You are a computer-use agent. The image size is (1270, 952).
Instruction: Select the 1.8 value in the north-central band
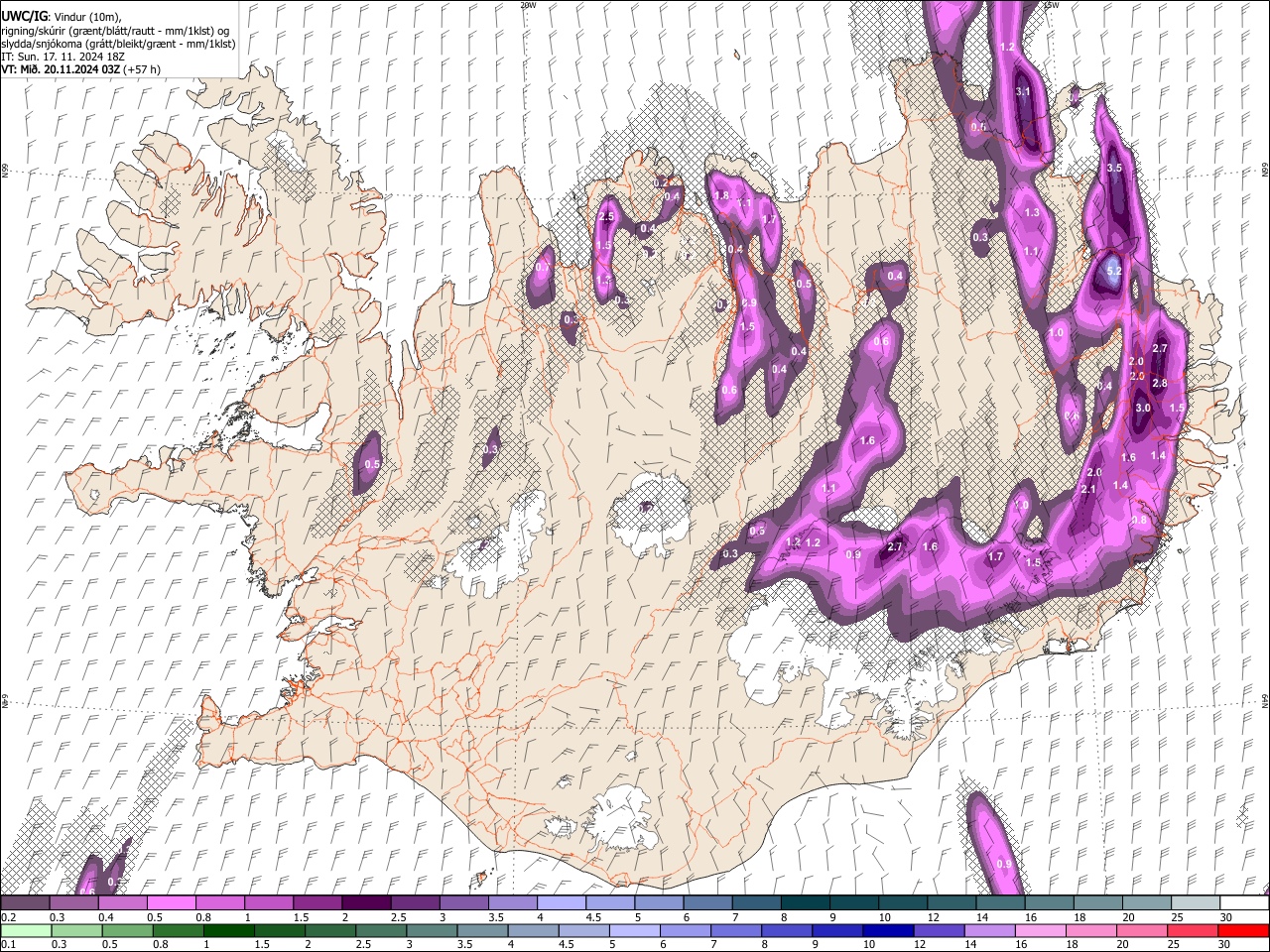[x=721, y=195]
